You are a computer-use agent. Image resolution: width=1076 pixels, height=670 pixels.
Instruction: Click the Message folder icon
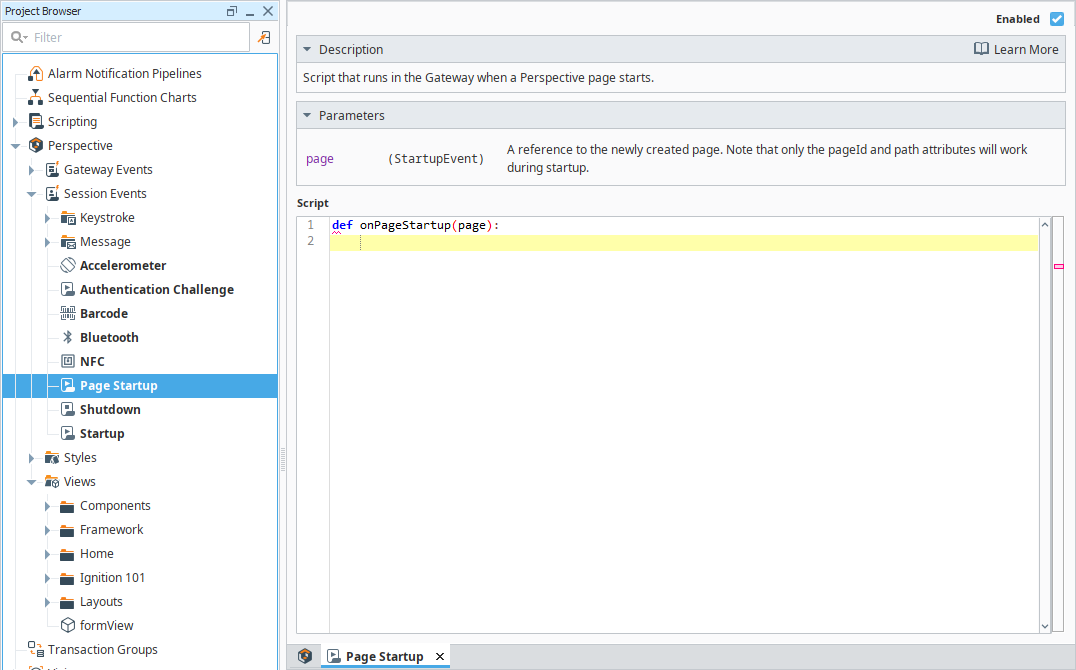[x=68, y=242]
